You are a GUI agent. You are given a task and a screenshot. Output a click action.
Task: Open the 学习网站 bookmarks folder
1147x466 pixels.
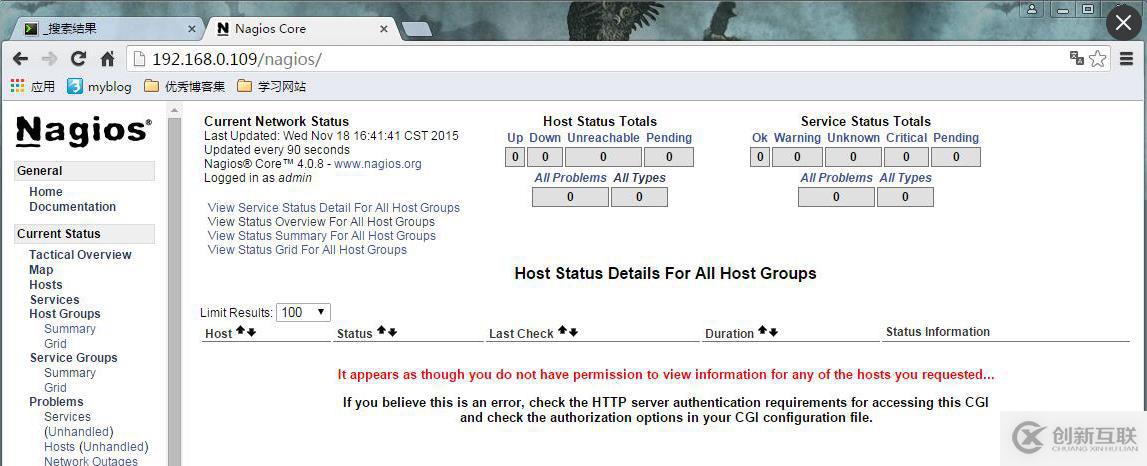click(x=271, y=86)
